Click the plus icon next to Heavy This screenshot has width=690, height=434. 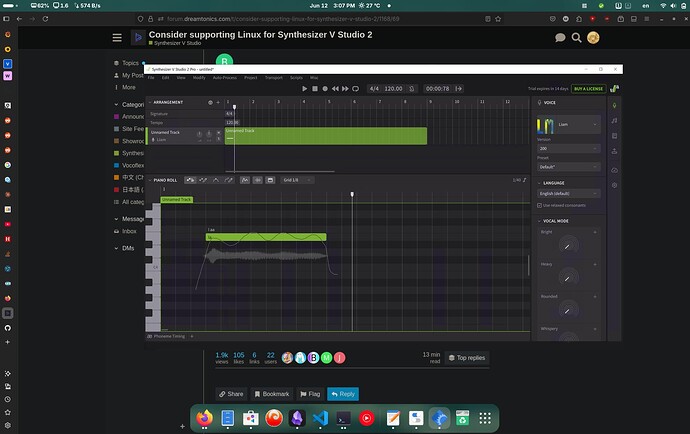595,264
